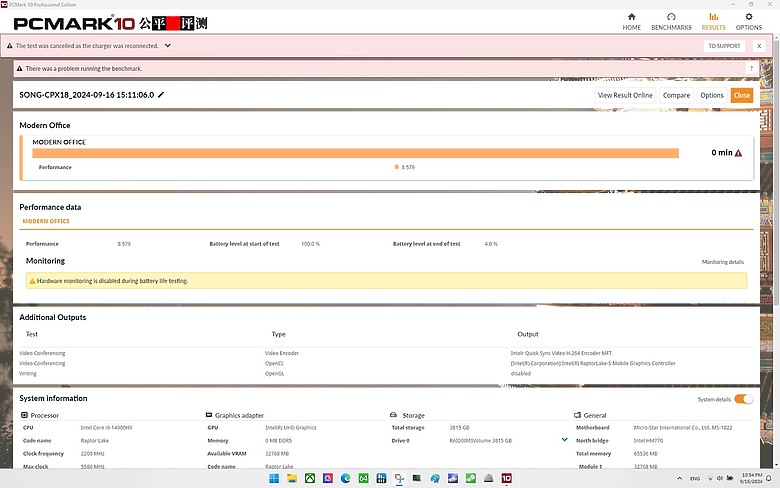Open File Explorer from the taskbar
Viewport: 780px width, 488px height.
(292, 479)
